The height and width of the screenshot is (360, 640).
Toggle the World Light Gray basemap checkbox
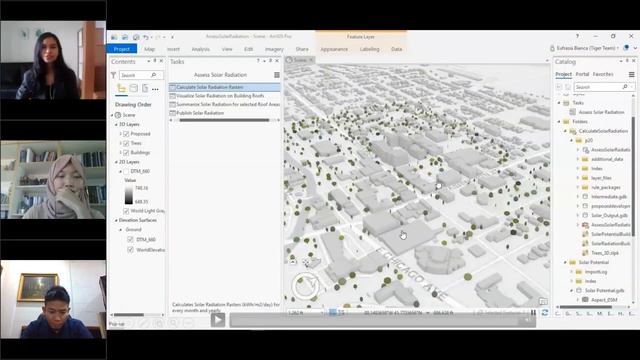pos(126,211)
